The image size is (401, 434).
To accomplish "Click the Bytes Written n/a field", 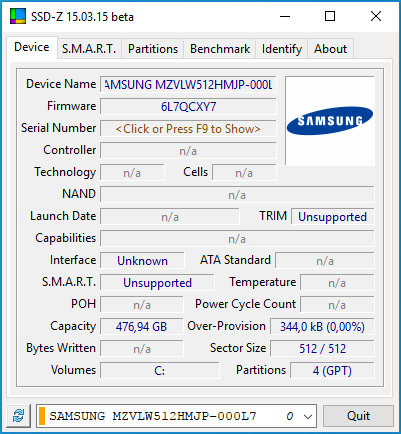I will click(x=142, y=349).
